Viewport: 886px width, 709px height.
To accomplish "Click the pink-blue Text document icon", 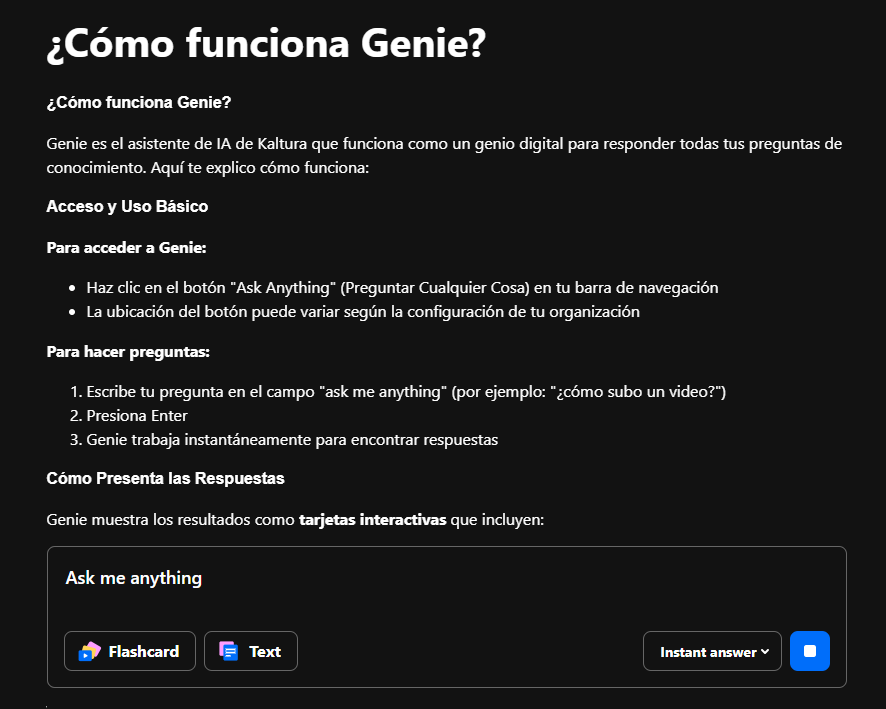I will pos(228,651).
